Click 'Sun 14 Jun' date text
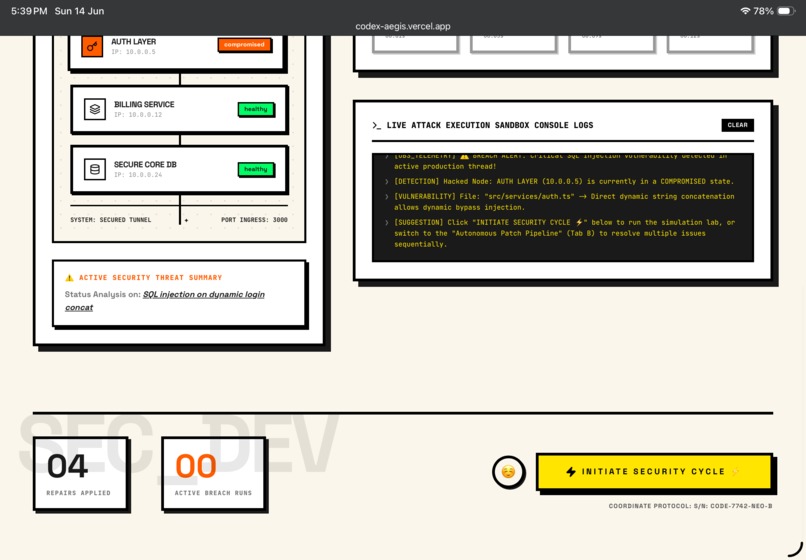The width and height of the screenshot is (806, 560). [79, 11]
